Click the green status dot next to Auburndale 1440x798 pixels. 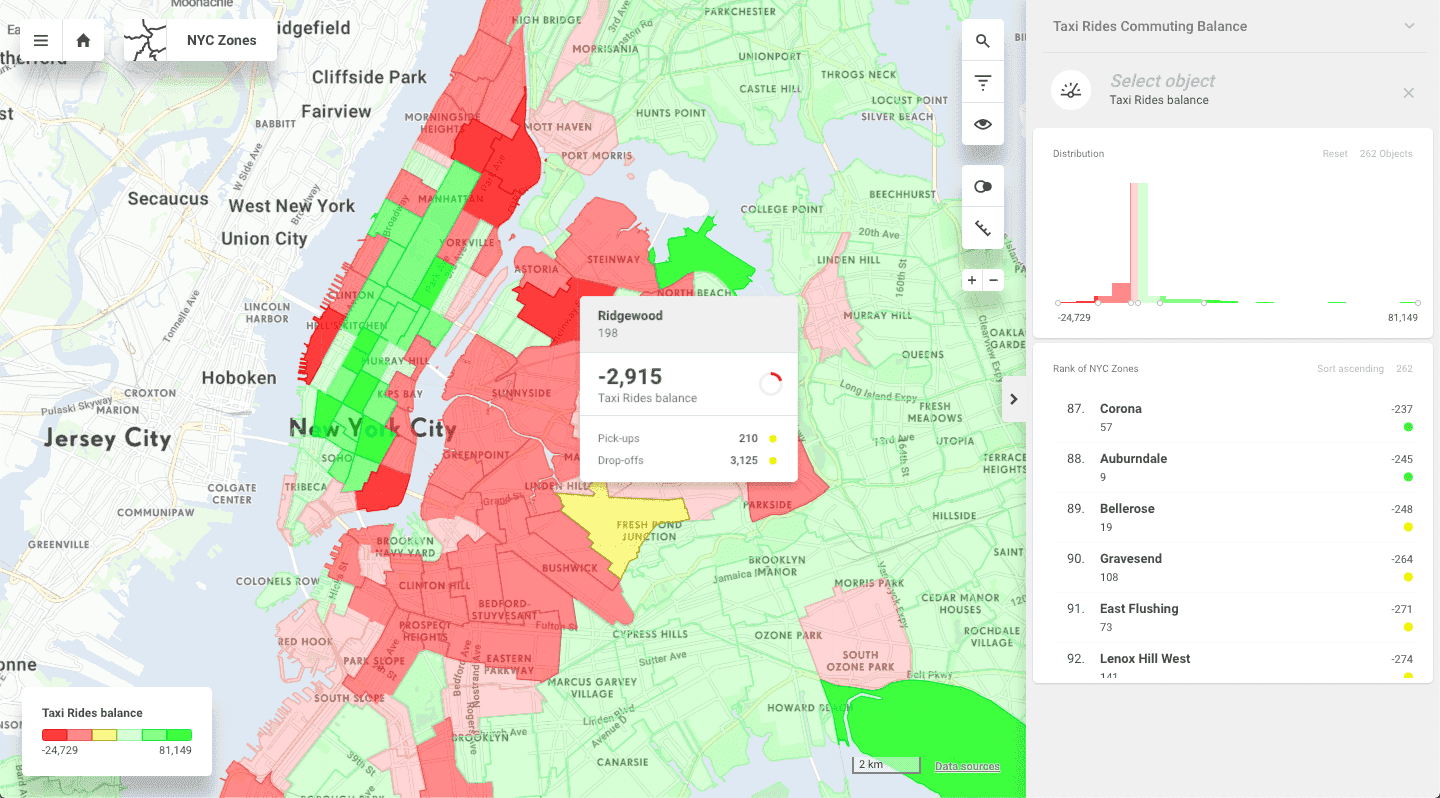[1408, 477]
